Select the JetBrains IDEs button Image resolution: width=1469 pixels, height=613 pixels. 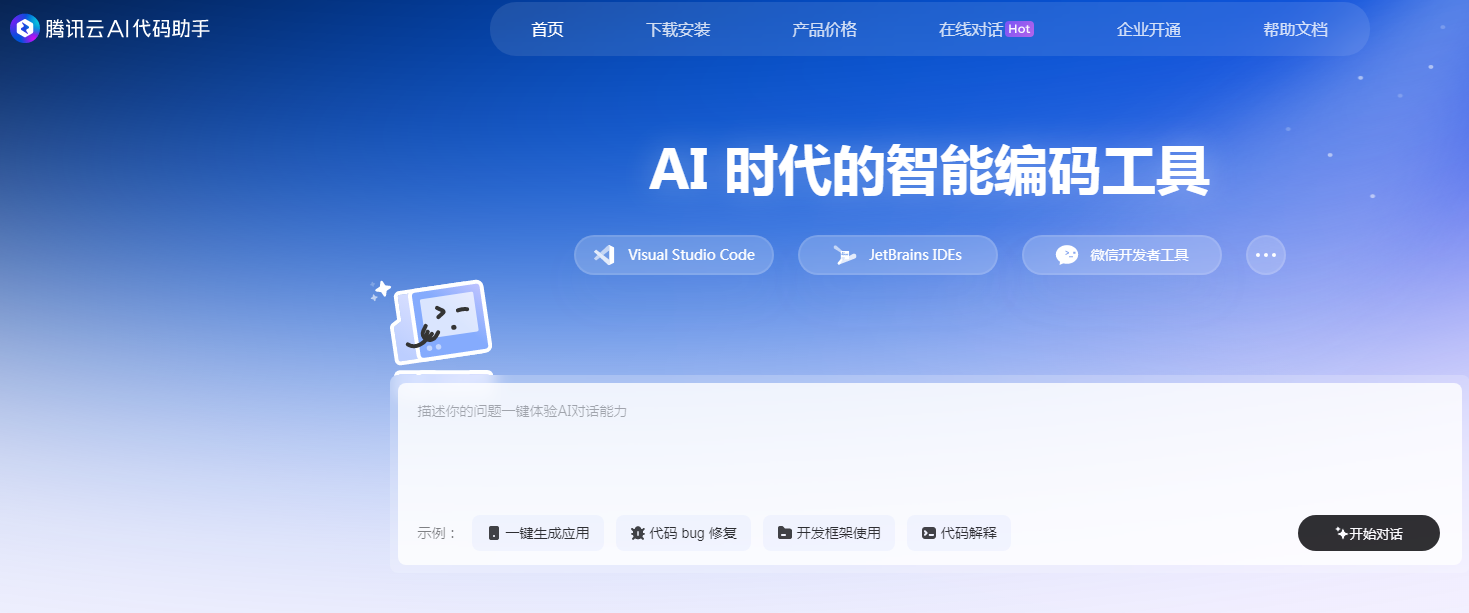[x=897, y=255]
